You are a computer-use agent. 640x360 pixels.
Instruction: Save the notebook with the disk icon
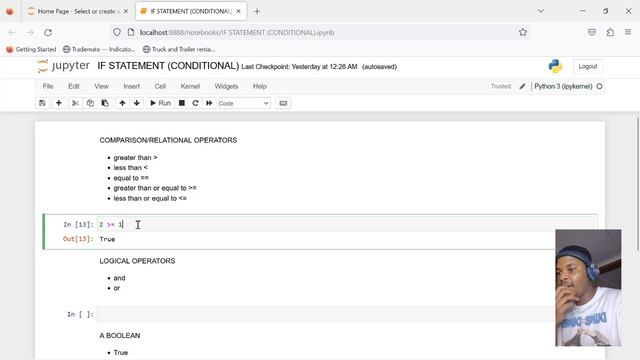coord(42,103)
